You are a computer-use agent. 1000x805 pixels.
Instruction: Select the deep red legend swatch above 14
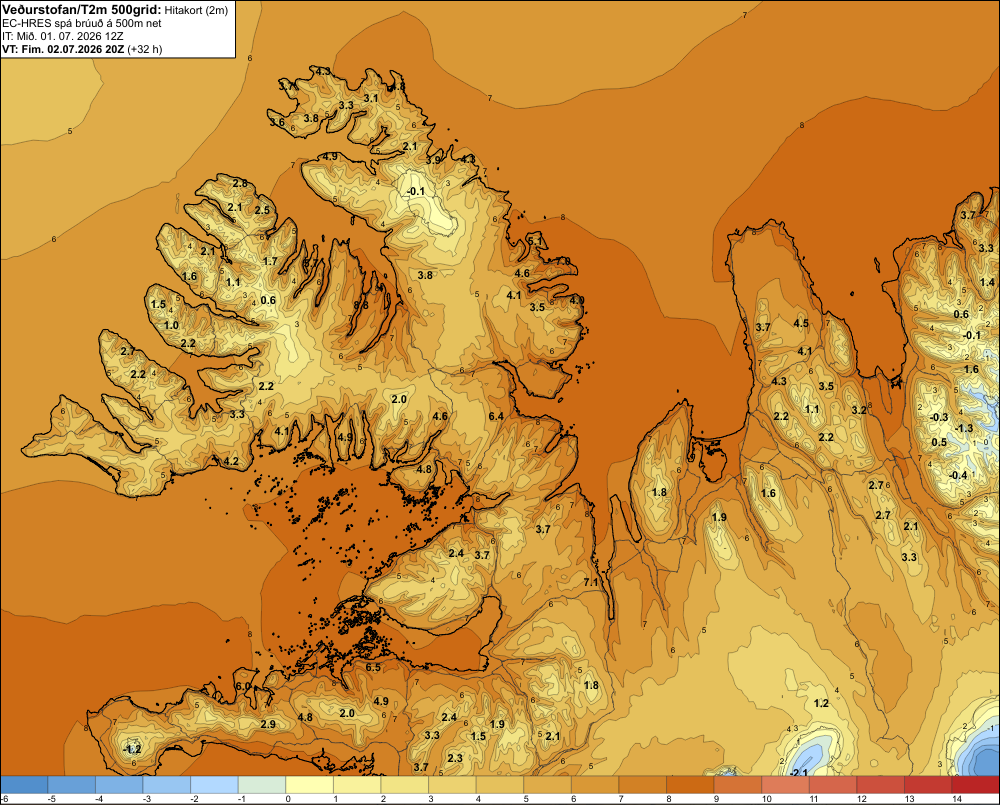tap(976, 785)
